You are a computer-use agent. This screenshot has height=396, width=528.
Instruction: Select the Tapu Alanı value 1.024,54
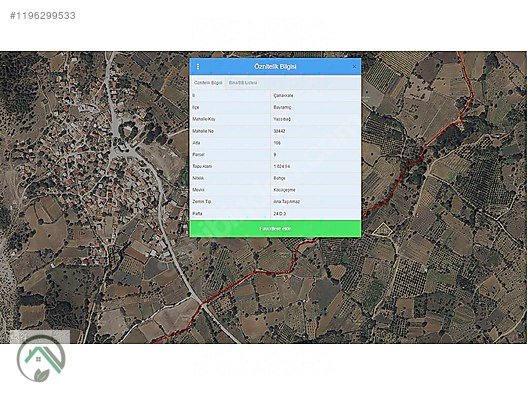point(282,166)
